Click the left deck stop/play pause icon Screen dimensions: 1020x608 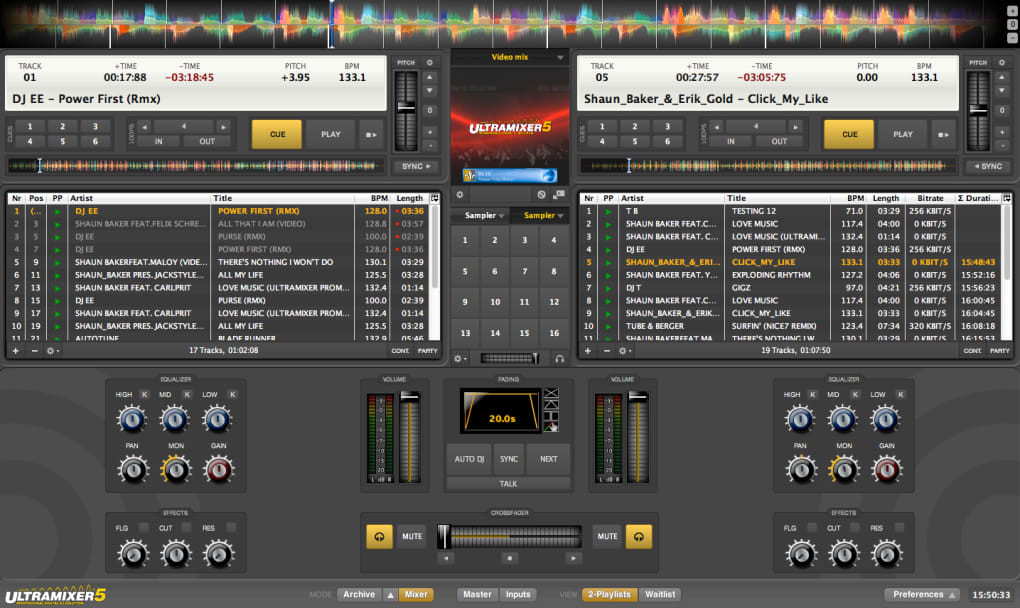371,135
